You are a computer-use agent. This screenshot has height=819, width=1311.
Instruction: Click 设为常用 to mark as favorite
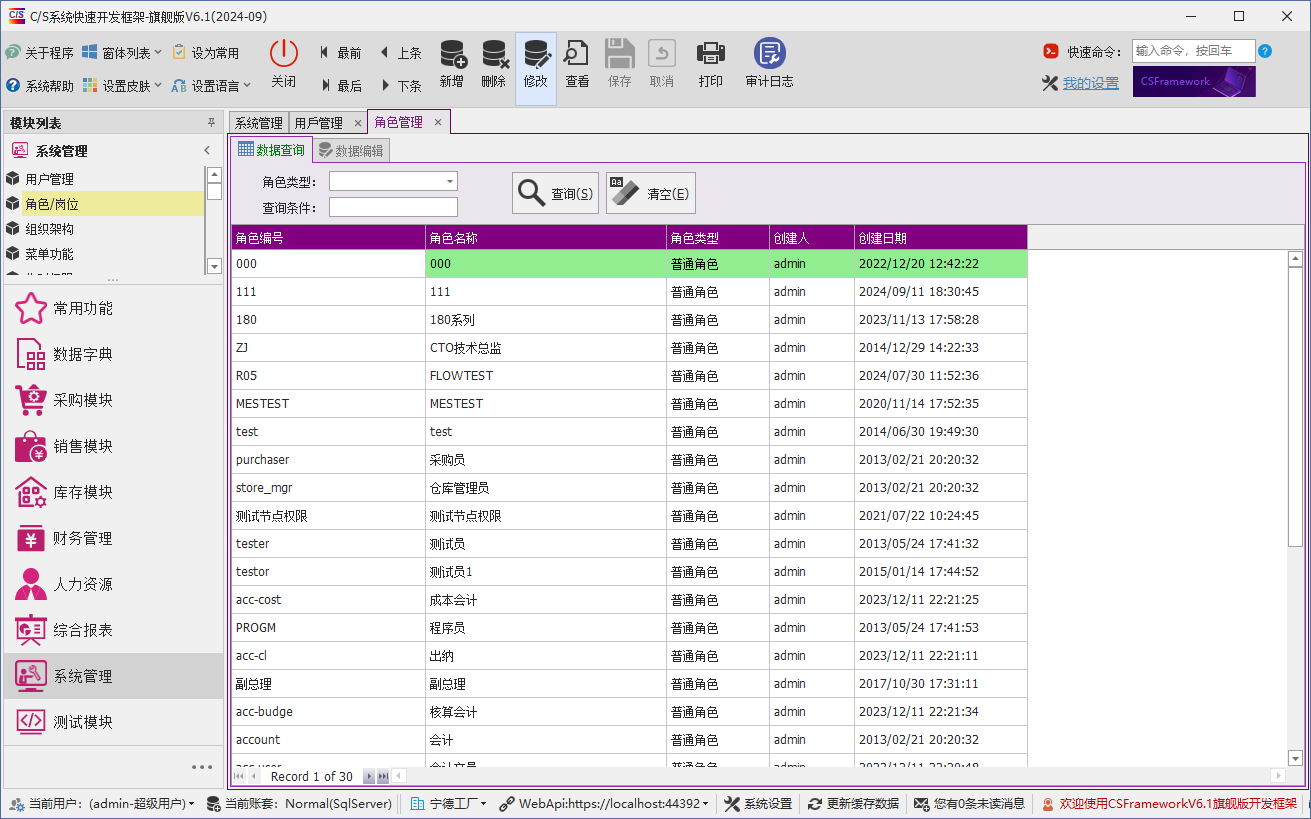[206, 53]
